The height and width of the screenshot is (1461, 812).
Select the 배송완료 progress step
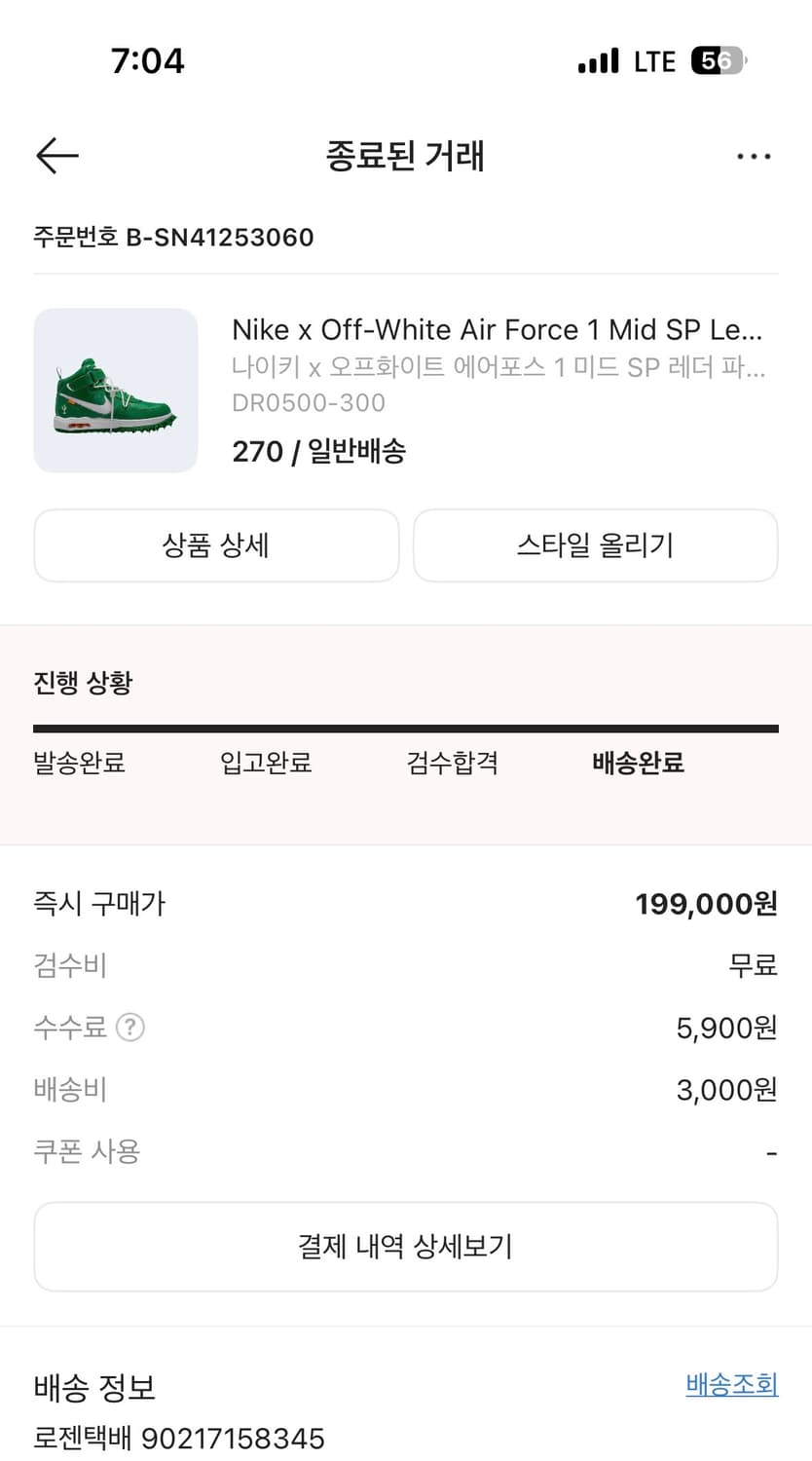pos(638,763)
